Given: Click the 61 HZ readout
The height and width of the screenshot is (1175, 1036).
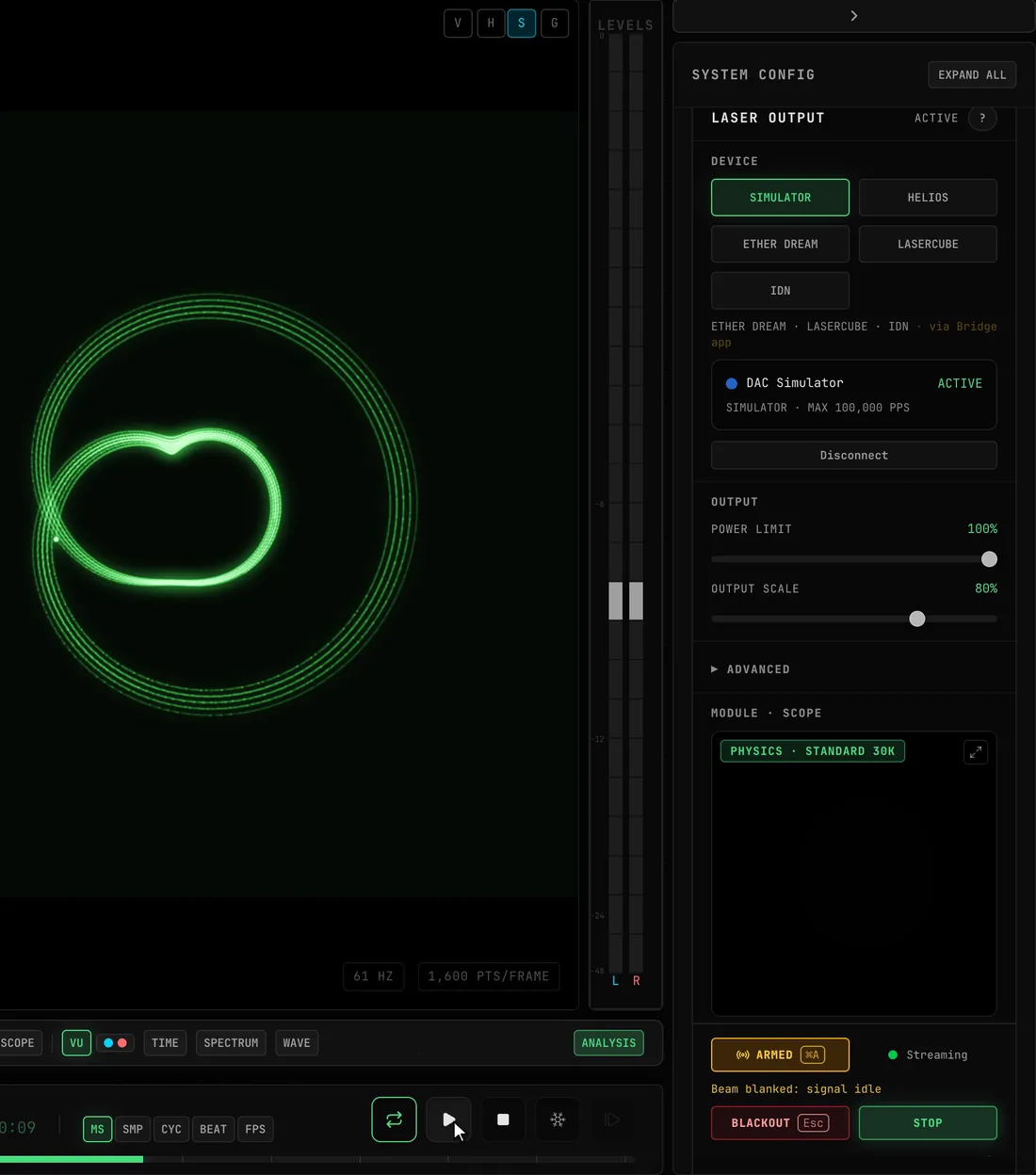Looking at the screenshot, I should (x=373, y=976).
